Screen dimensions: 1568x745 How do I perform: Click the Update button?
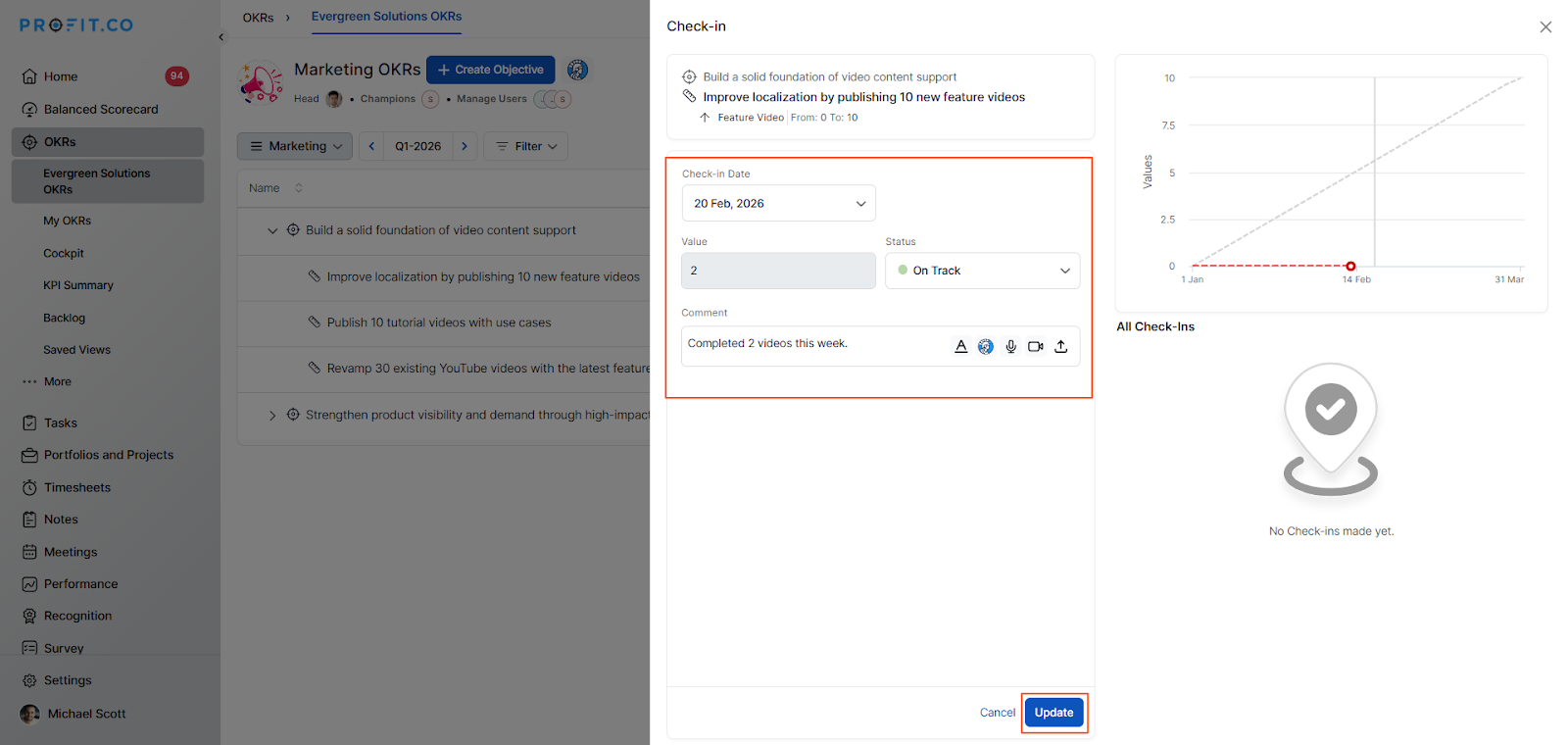1053,713
